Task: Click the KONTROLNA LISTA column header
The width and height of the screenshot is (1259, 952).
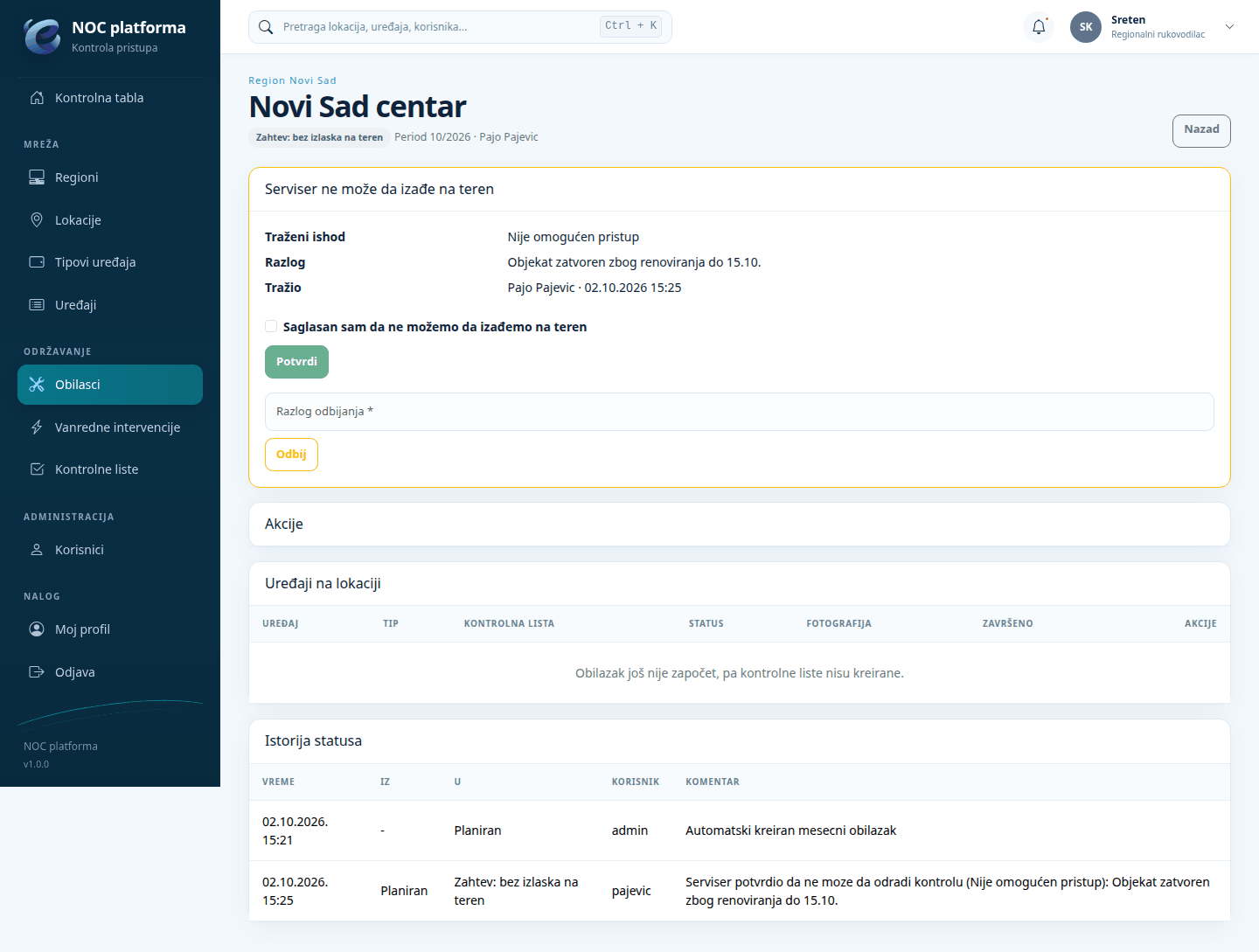Action: (x=509, y=623)
